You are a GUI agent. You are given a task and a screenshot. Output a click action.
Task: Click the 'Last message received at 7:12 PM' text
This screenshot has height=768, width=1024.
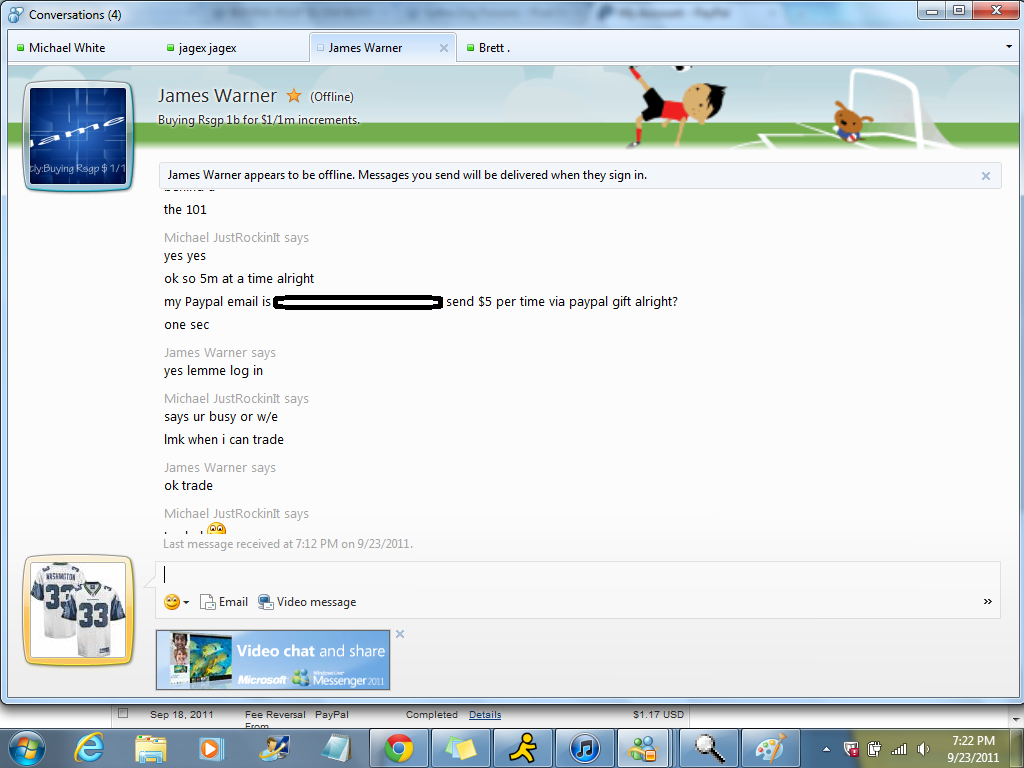coord(288,544)
